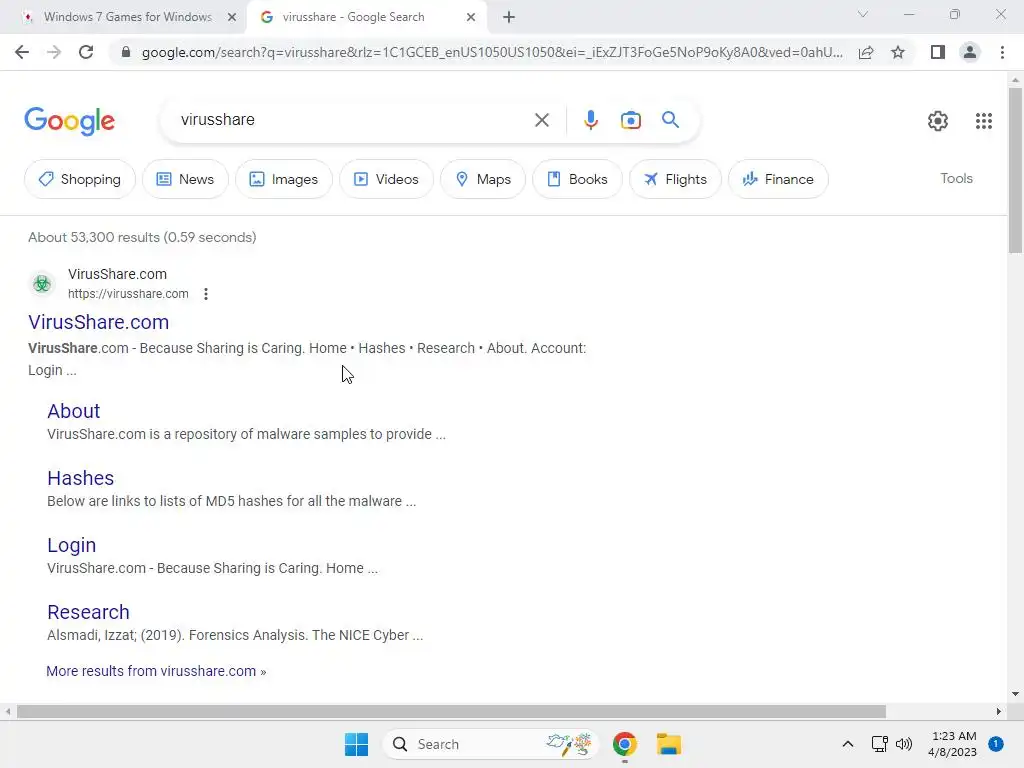Open Windows Start menu

tap(357, 744)
